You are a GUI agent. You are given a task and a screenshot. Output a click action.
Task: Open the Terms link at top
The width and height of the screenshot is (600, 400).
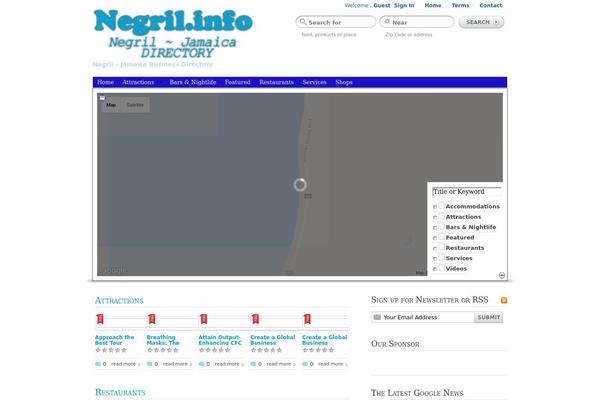coord(460,5)
